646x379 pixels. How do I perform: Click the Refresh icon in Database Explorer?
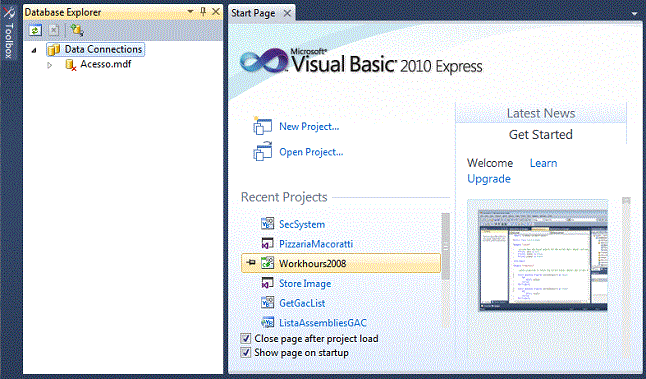(x=35, y=30)
